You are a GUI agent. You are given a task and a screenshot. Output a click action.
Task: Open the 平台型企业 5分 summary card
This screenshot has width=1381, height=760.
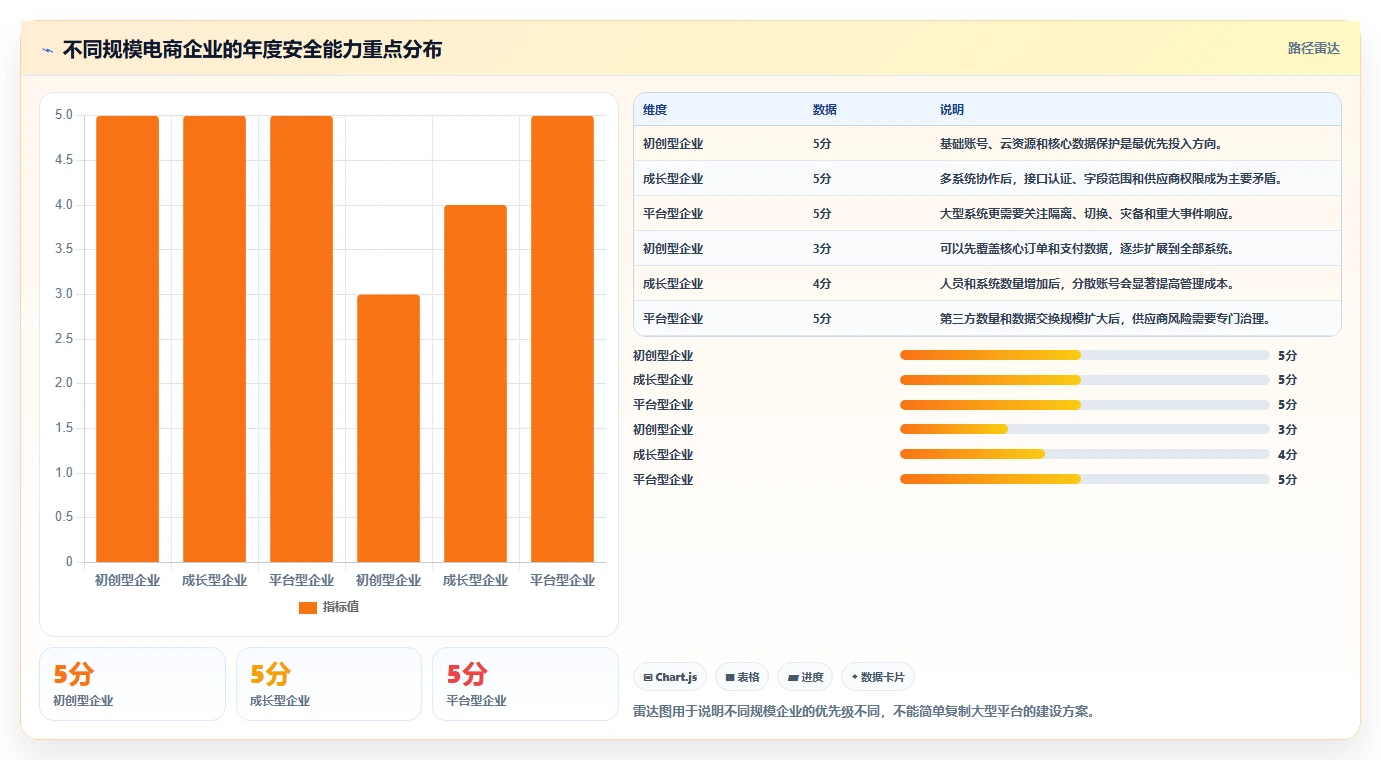click(x=525, y=684)
